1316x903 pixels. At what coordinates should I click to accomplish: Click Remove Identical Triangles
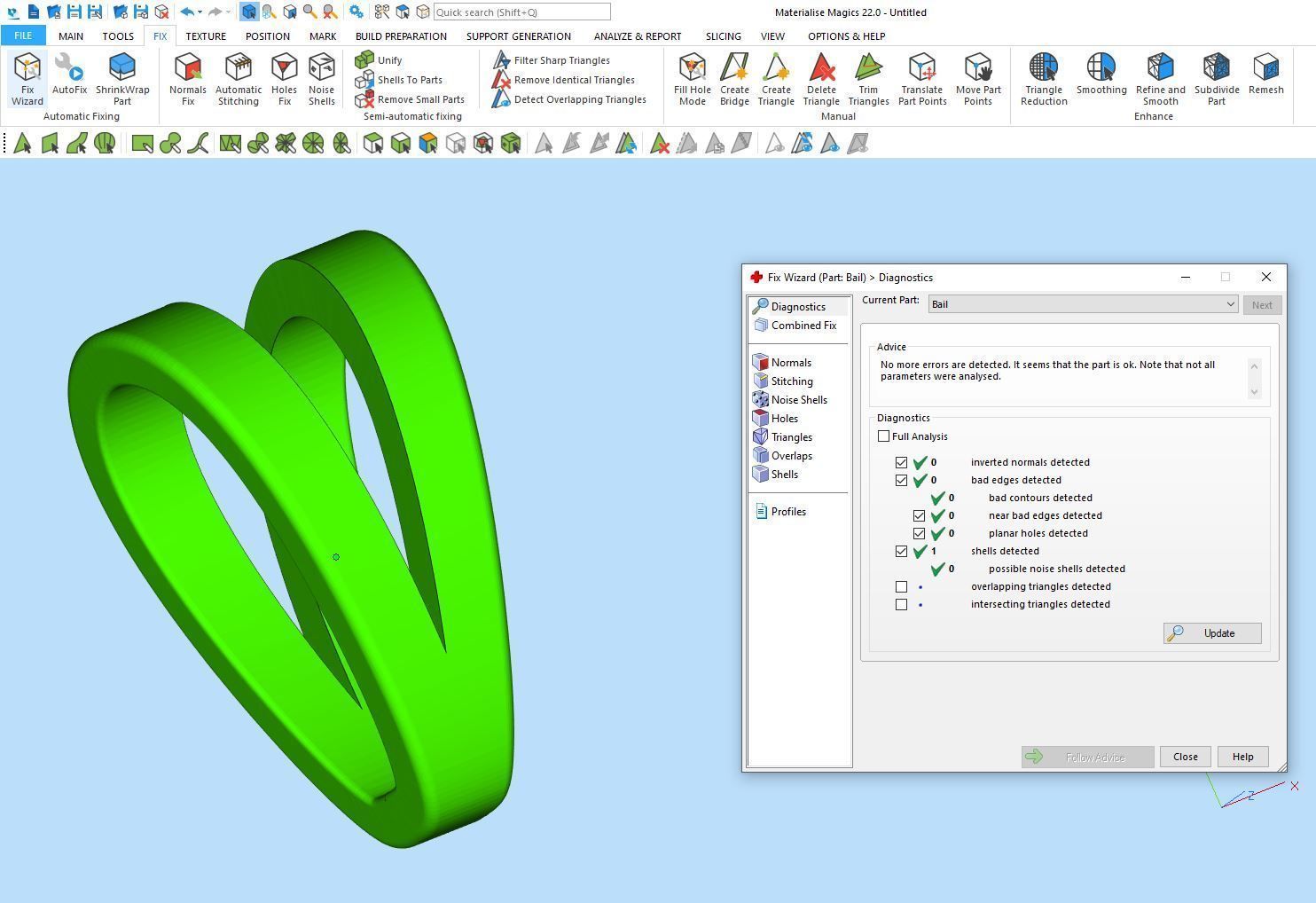563,80
